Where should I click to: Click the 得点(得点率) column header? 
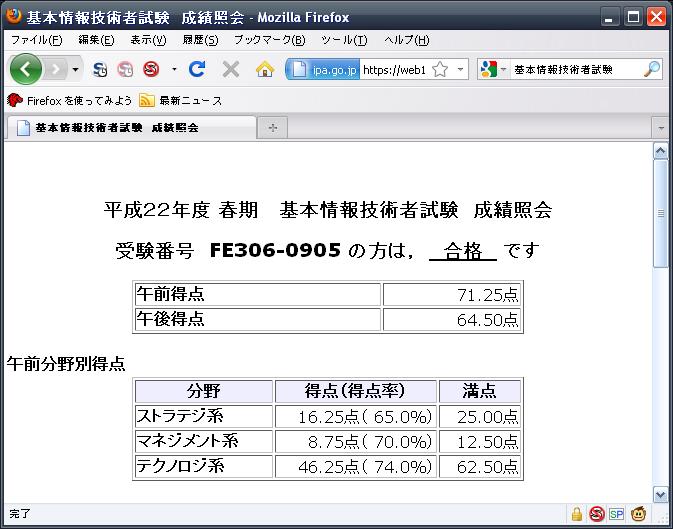[x=356, y=391]
